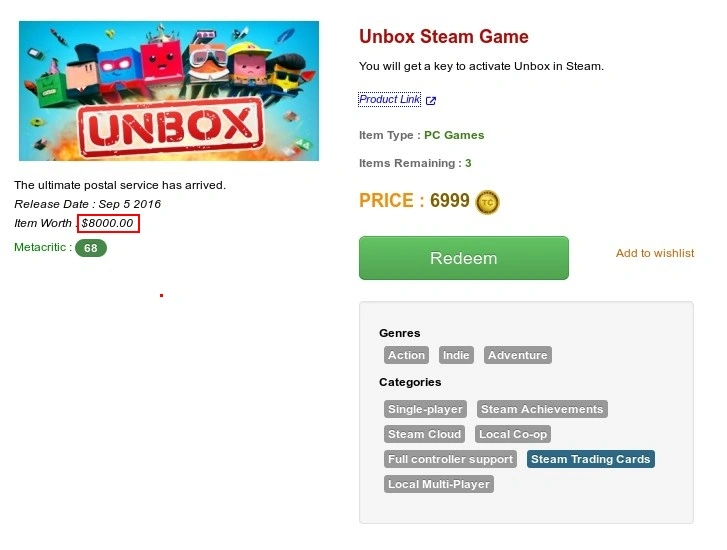Choose the Single-player category tag
The height and width of the screenshot is (550, 727).
[x=425, y=409]
